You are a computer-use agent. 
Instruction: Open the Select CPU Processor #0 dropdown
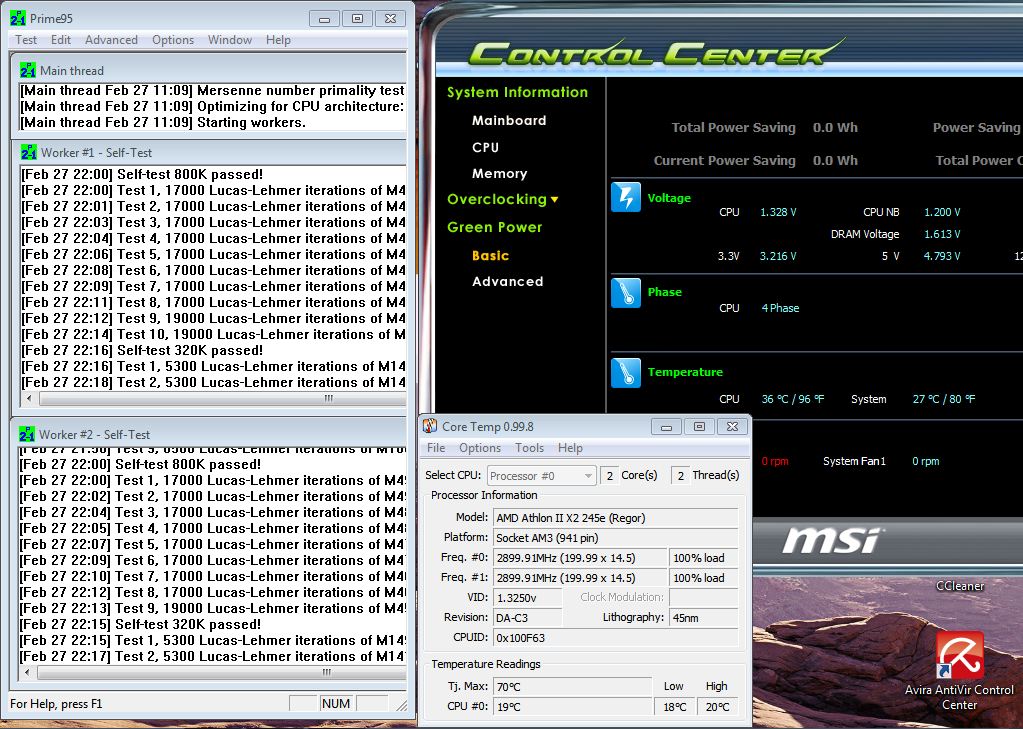(542, 476)
